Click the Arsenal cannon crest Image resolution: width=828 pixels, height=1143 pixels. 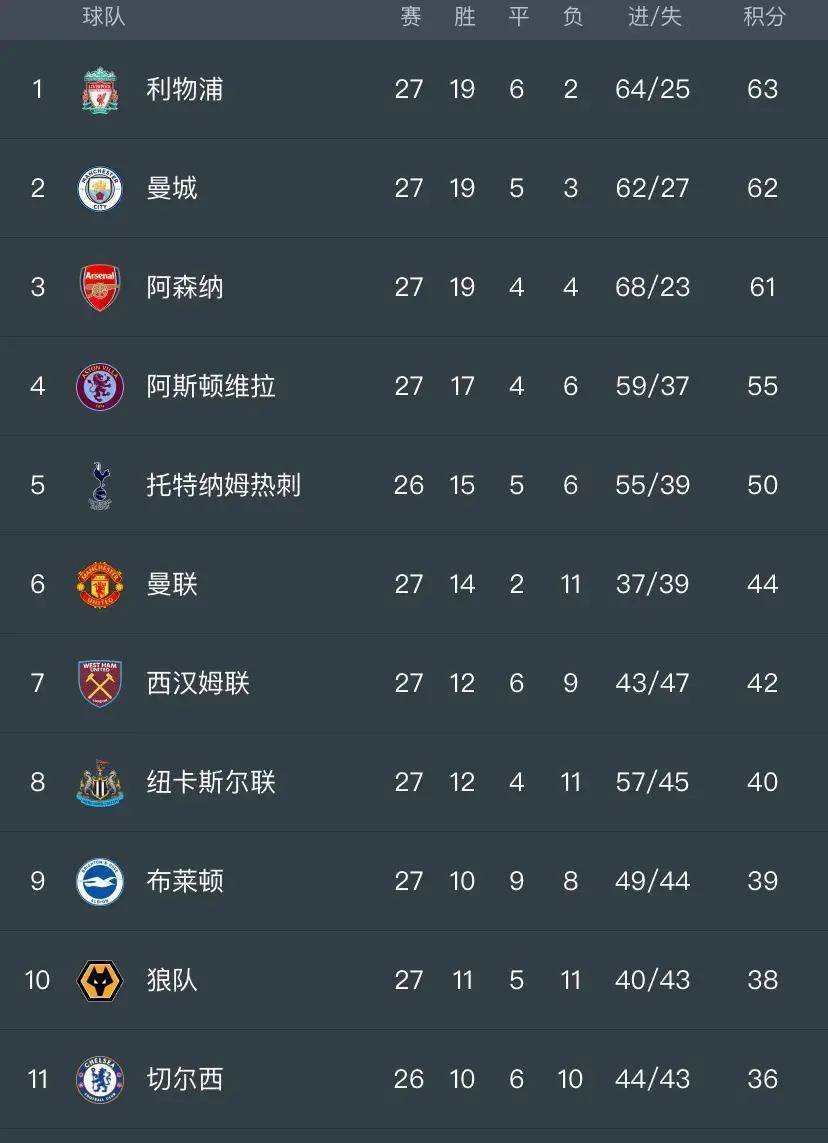tap(99, 287)
